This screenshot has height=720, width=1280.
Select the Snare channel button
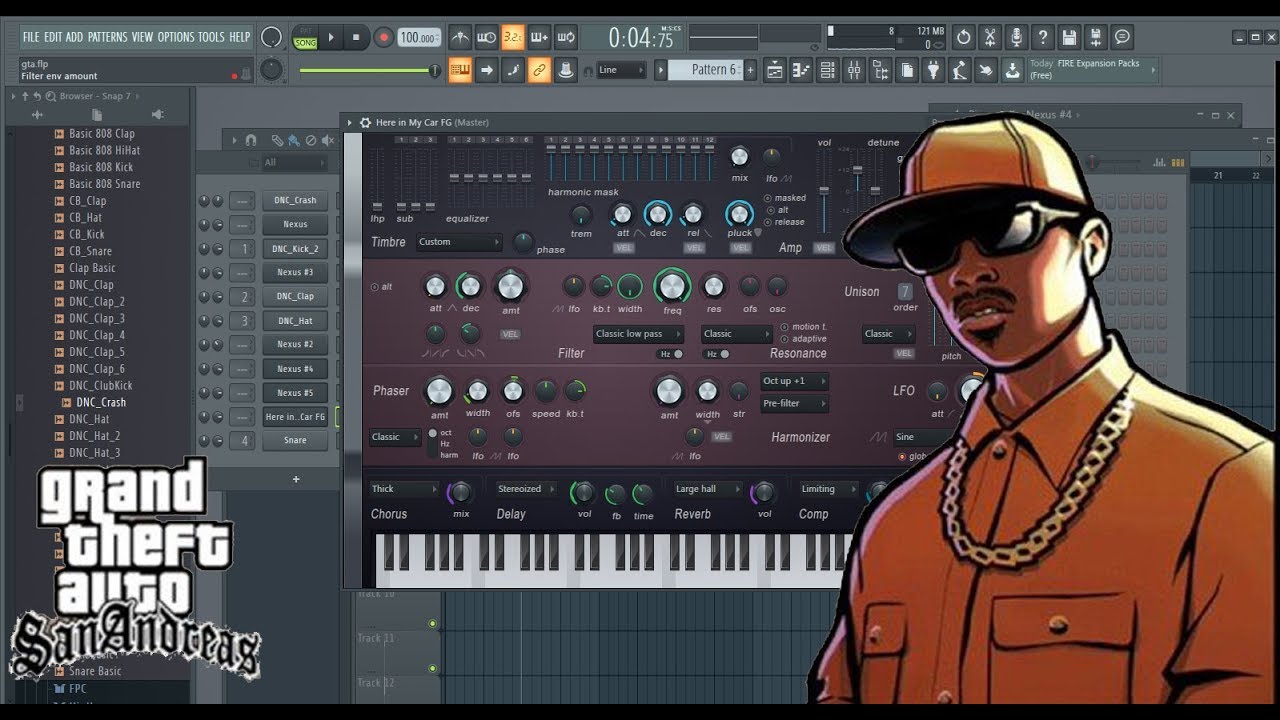point(295,440)
